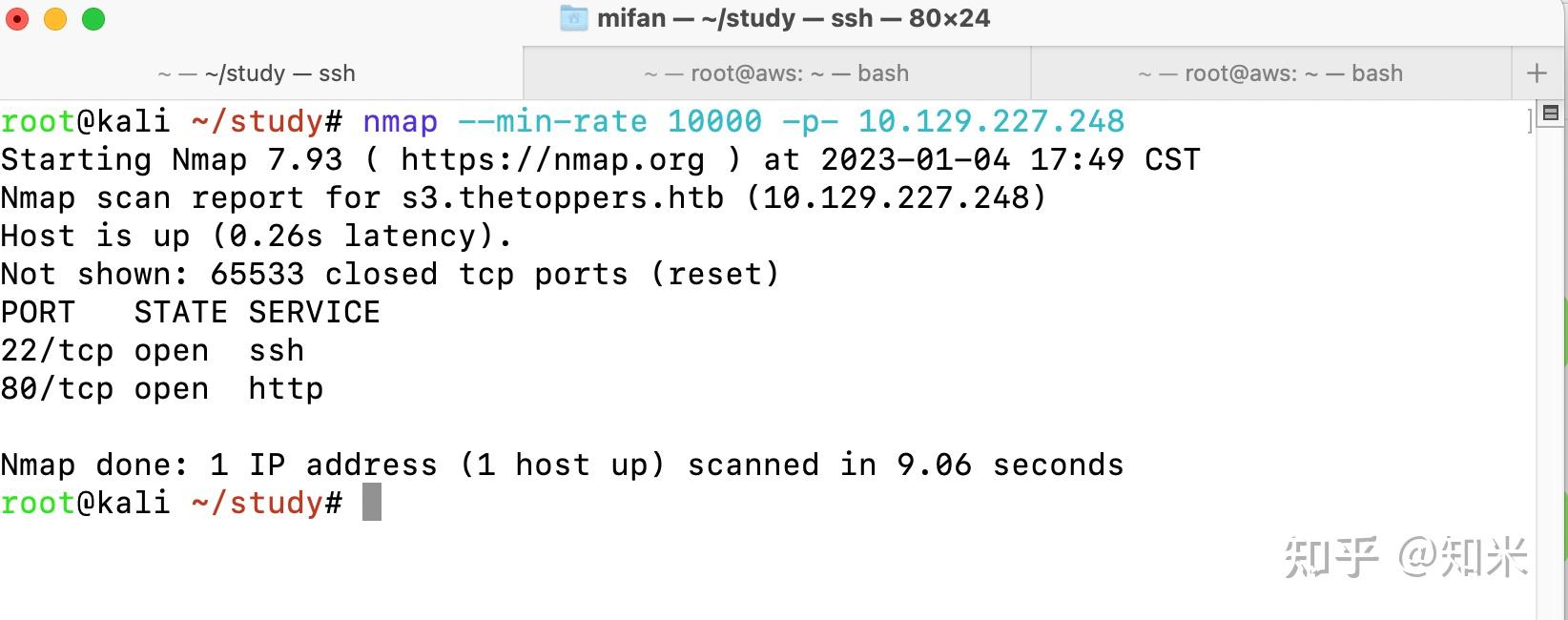This screenshot has height=620, width=1568.
Task: Click the nmap command word in first line
Action: pyautogui.click(x=401, y=122)
